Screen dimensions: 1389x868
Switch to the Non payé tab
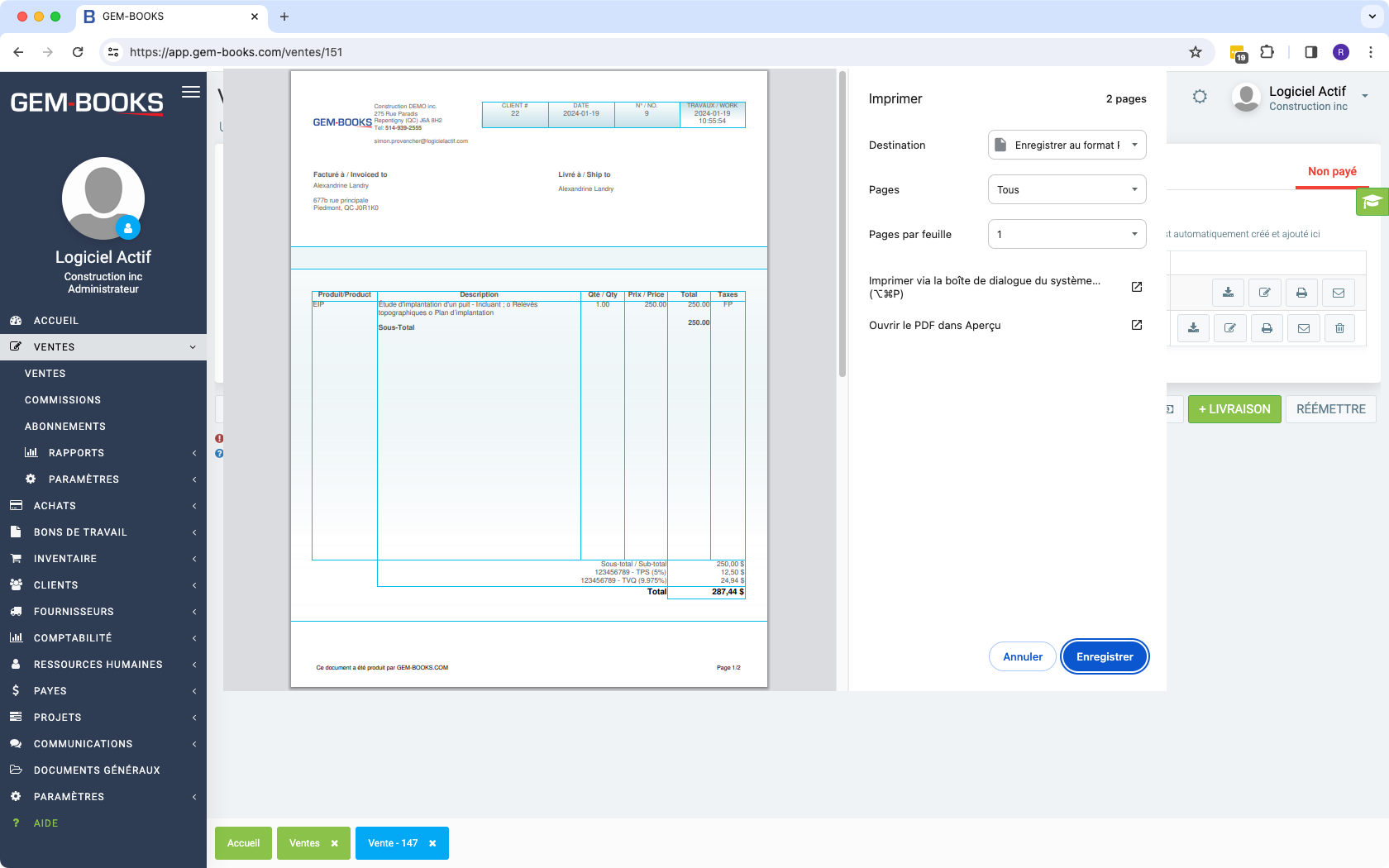click(x=1330, y=172)
